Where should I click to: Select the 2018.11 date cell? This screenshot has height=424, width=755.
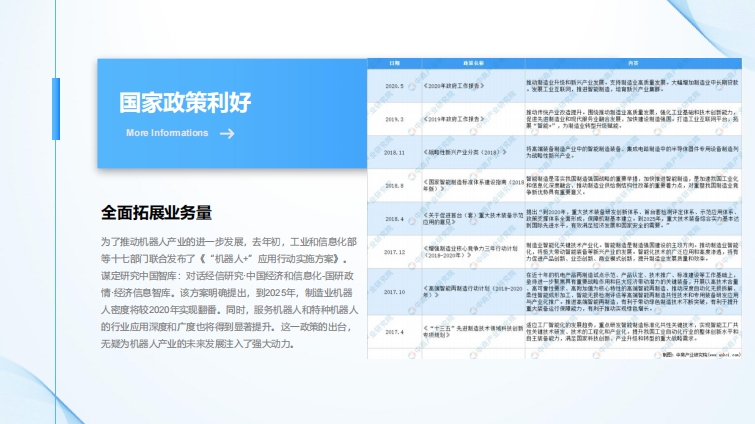pos(394,153)
